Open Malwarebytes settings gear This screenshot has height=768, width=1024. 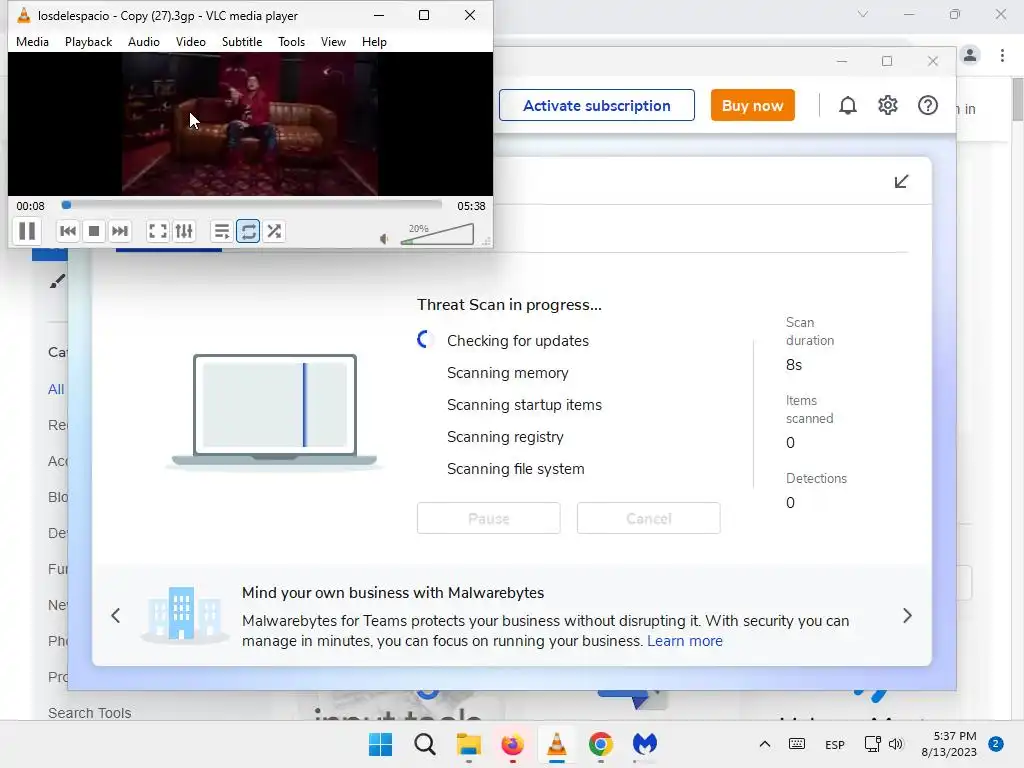888,105
